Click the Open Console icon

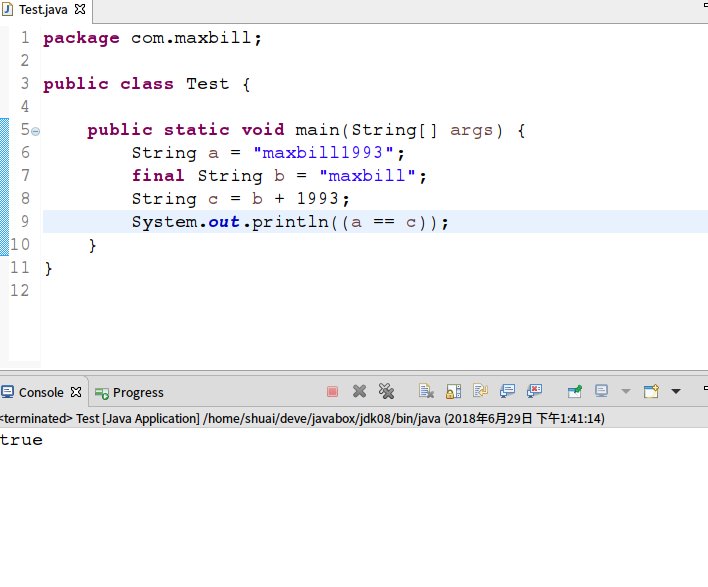click(x=651, y=392)
